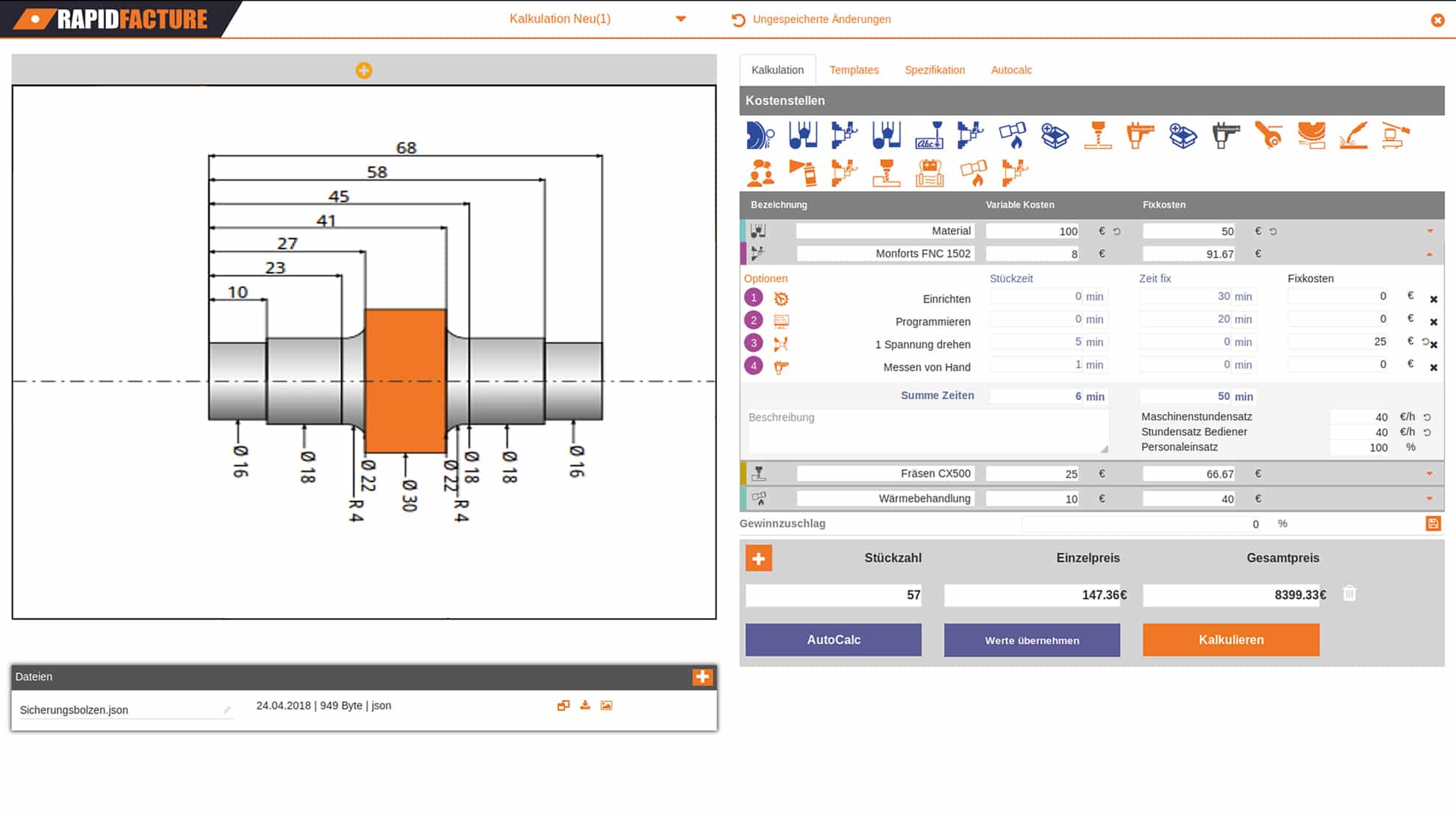Add the orange welding torch cost center
Image resolution: width=1456 pixels, height=819 pixels.
[1354, 135]
